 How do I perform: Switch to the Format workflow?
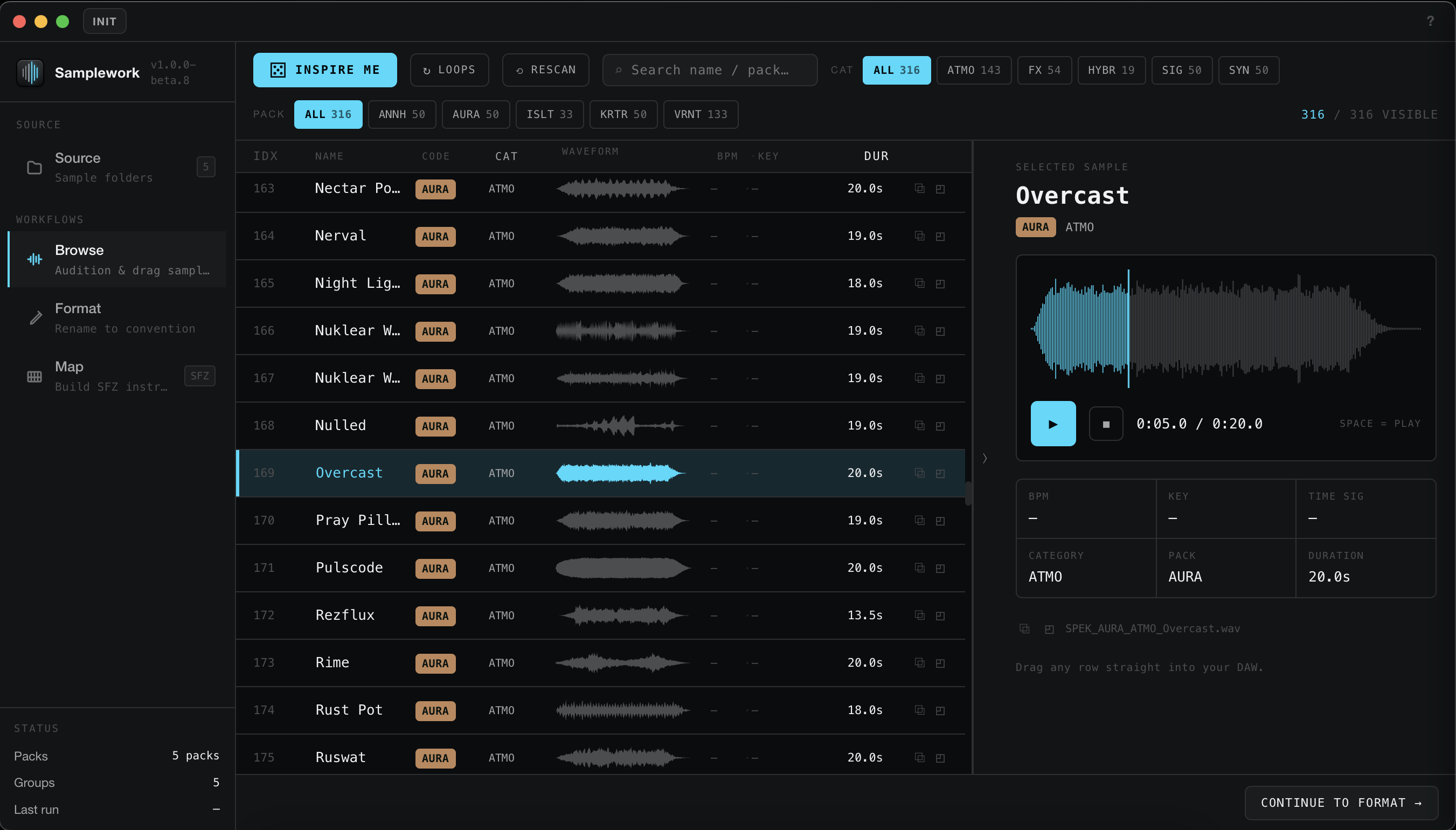point(117,317)
